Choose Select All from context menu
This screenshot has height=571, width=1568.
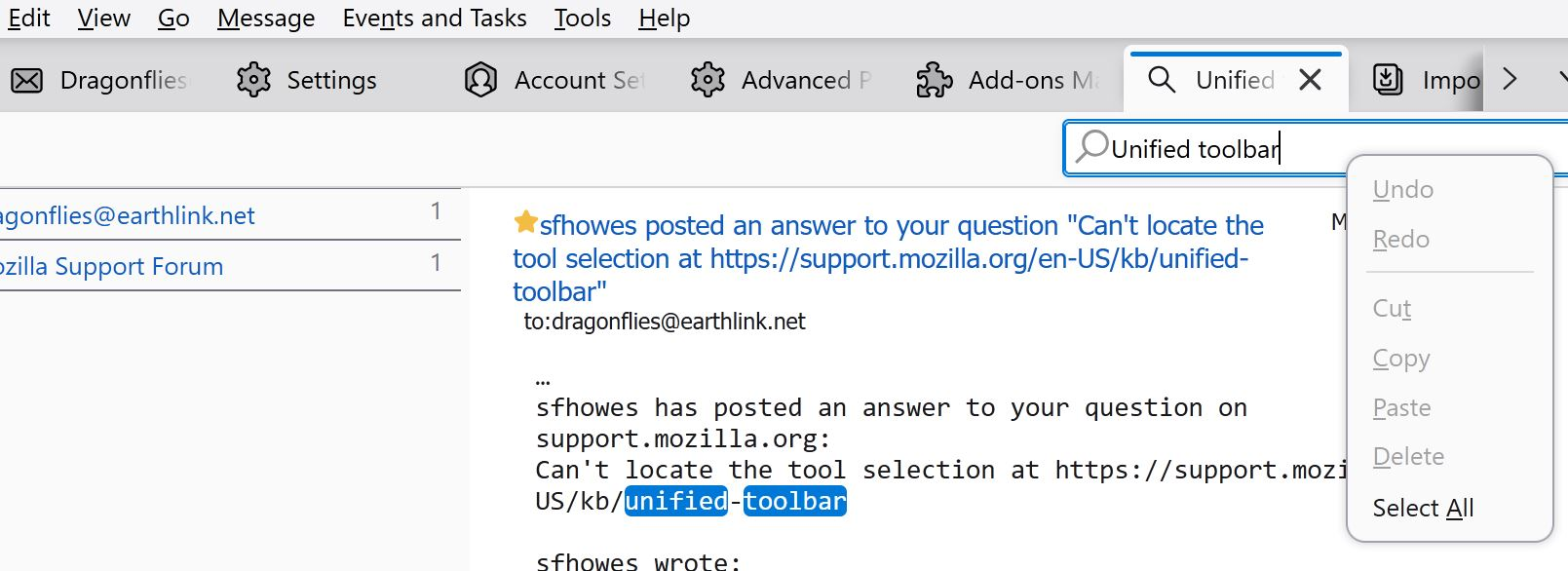tap(1423, 508)
